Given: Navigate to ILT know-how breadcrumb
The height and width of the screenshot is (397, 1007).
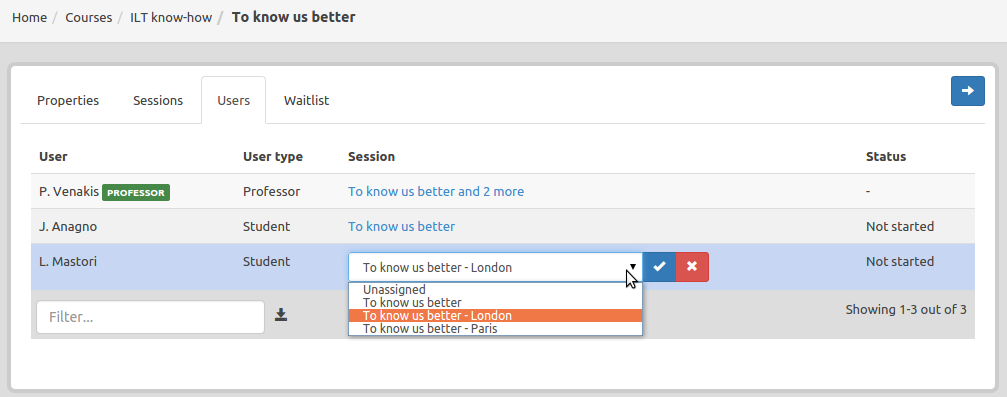Looking at the screenshot, I should (x=171, y=17).
